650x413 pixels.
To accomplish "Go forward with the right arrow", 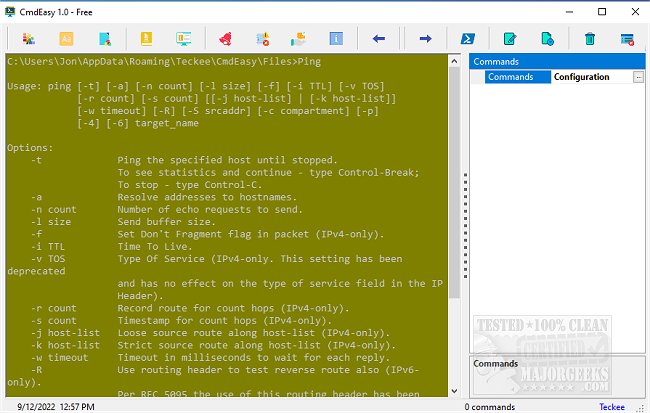I will [x=426, y=39].
